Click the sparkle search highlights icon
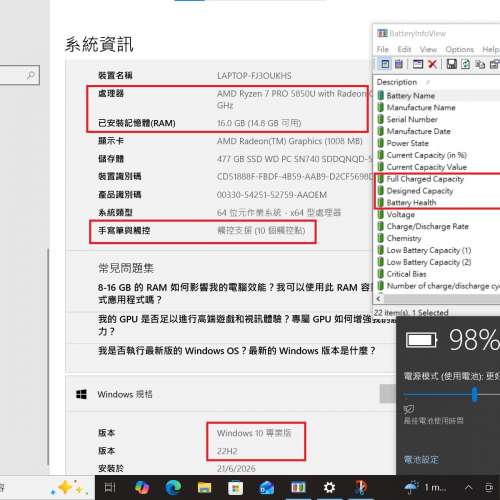This screenshot has height=500, width=500. tap(68, 488)
